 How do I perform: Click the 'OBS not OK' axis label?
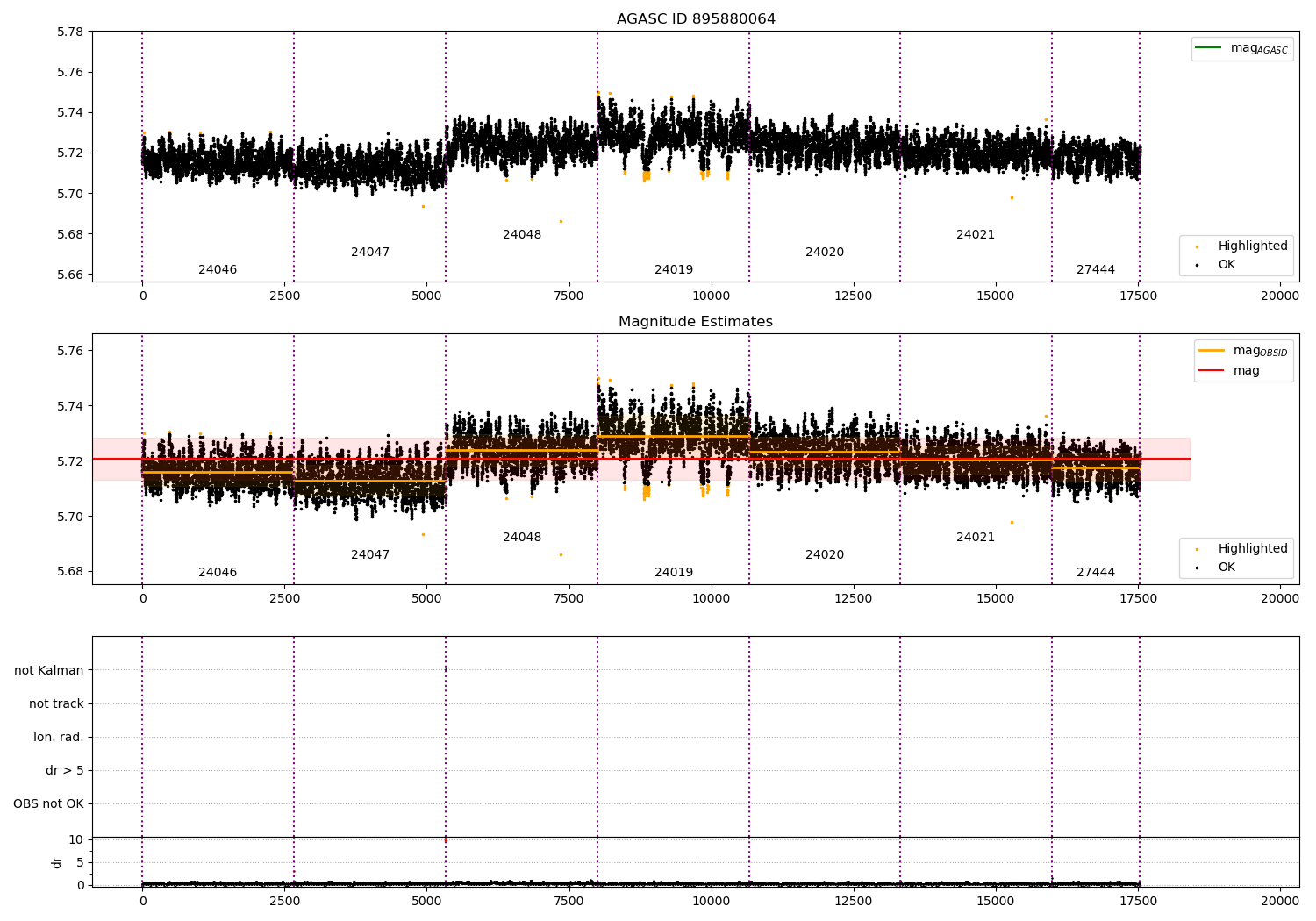(49, 804)
